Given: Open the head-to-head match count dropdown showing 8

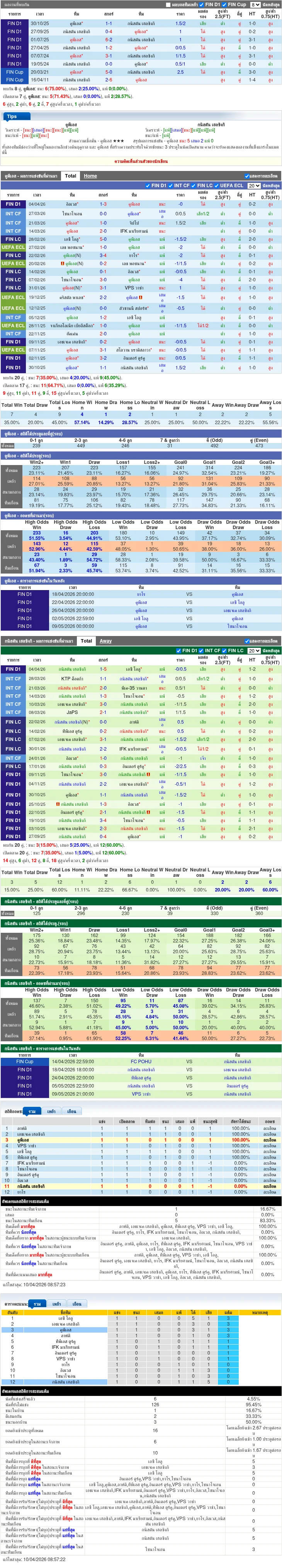Looking at the screenshot, I should (x=255, y=5).
